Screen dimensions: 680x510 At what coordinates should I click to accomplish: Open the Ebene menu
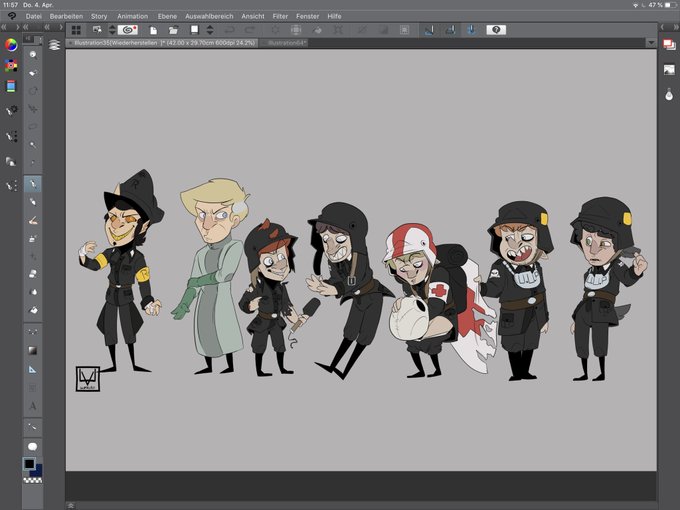167,16
